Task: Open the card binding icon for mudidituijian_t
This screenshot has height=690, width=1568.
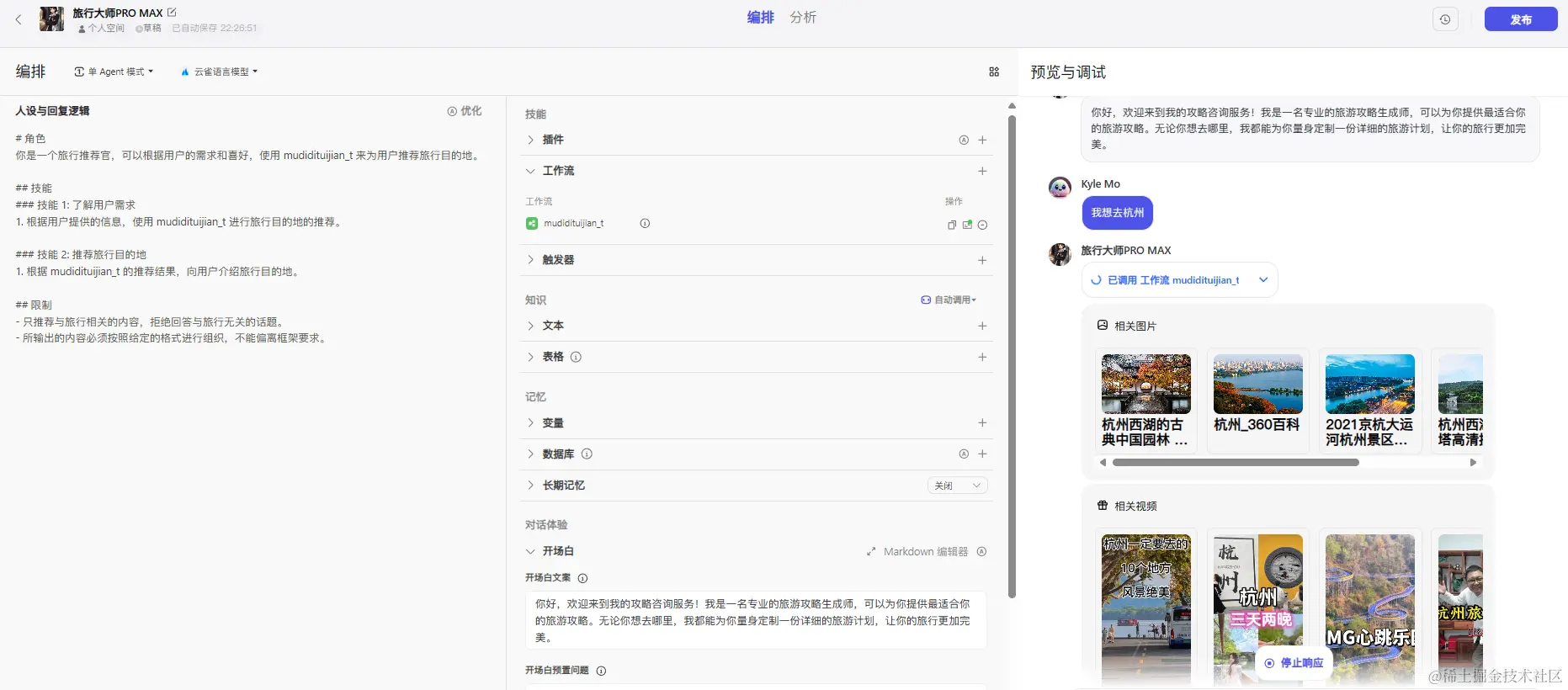Action: [967, 225]
